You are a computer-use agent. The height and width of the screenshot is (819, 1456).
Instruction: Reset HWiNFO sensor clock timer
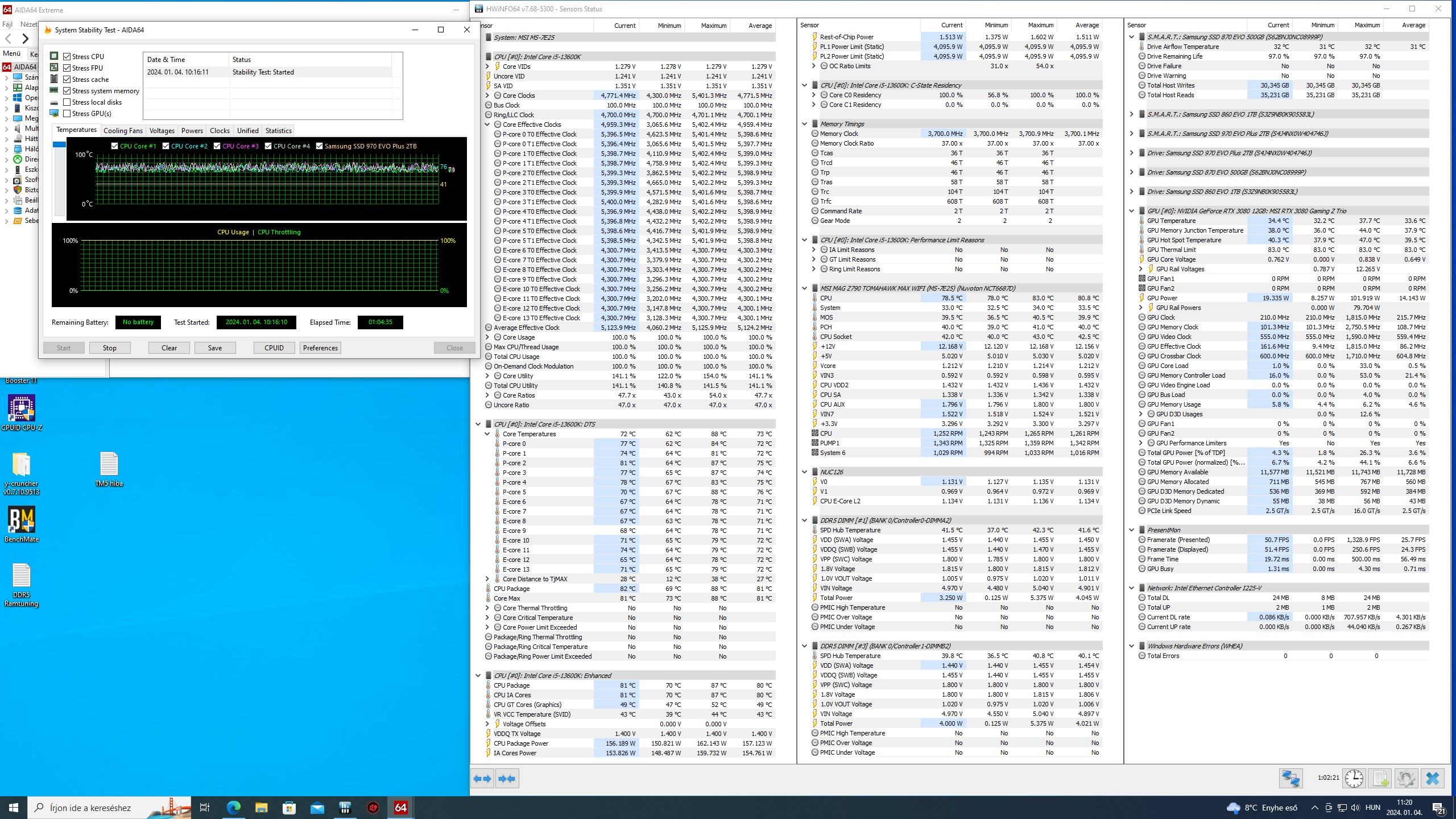click(1354, 778)
